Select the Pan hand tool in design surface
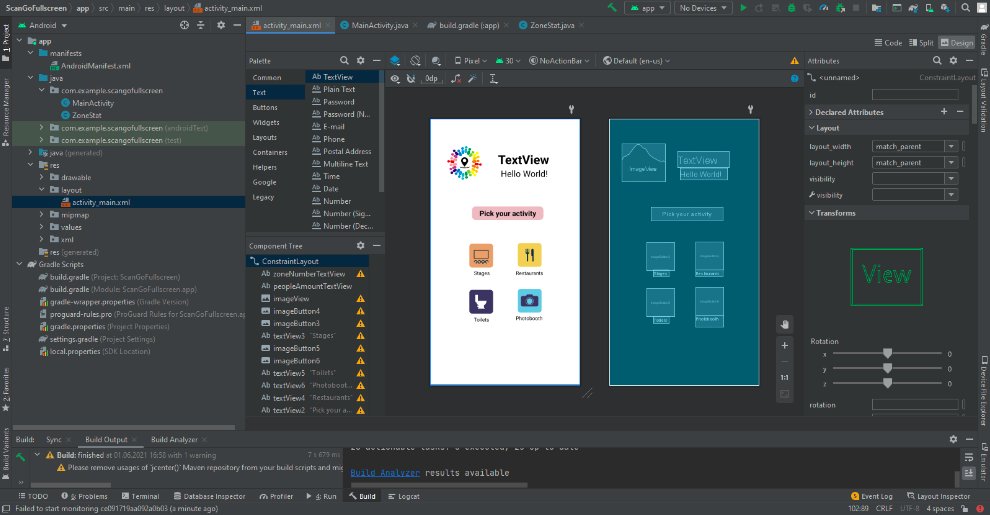990x515 pixels. (785, 324)
